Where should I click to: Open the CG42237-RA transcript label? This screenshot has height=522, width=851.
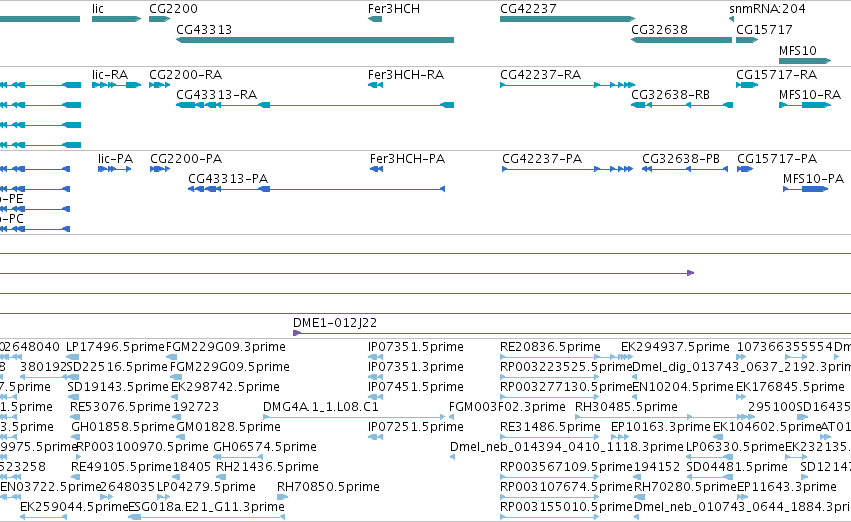pos(541,74)
